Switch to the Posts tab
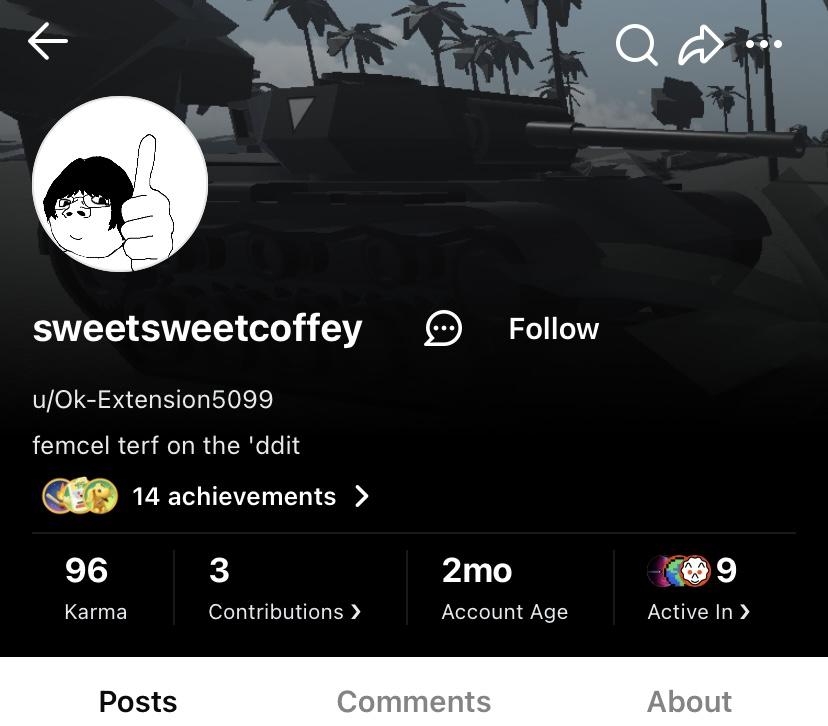Viewport: 828px width, 726px height. point(138,701)
